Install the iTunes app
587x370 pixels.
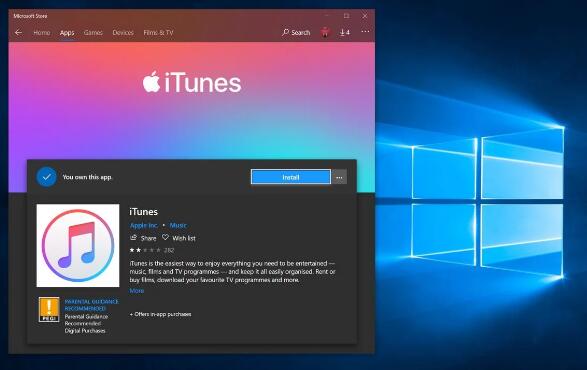tap(291, 177)
